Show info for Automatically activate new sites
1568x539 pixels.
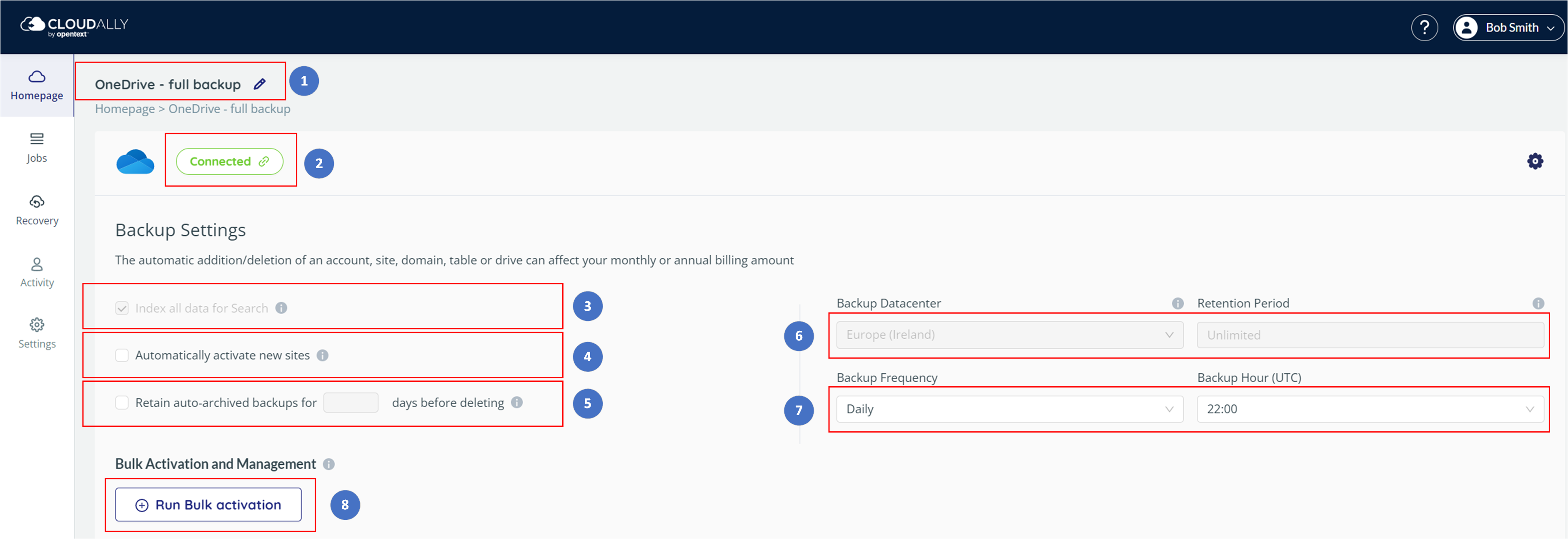click(323, 356)
